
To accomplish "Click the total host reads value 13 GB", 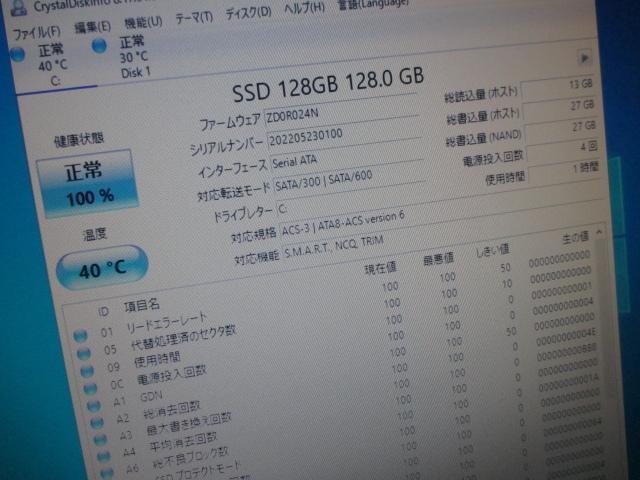I will 558,87.
